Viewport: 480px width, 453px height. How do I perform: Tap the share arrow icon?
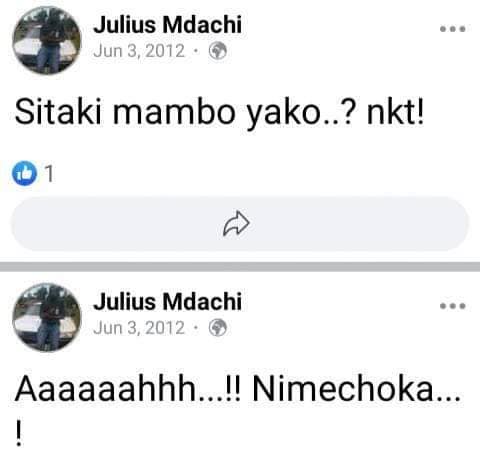pos(236,223)
